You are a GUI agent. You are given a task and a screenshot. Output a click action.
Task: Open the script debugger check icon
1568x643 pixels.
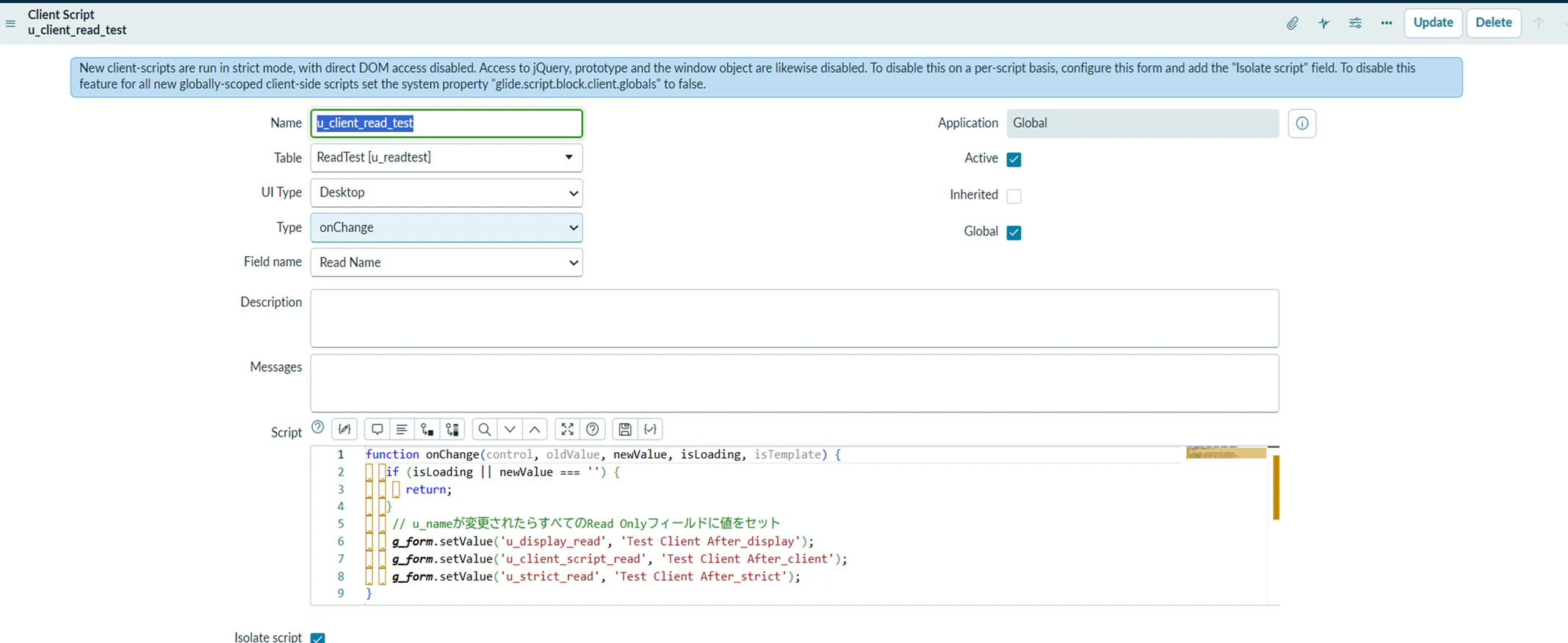tap(650, 429)
